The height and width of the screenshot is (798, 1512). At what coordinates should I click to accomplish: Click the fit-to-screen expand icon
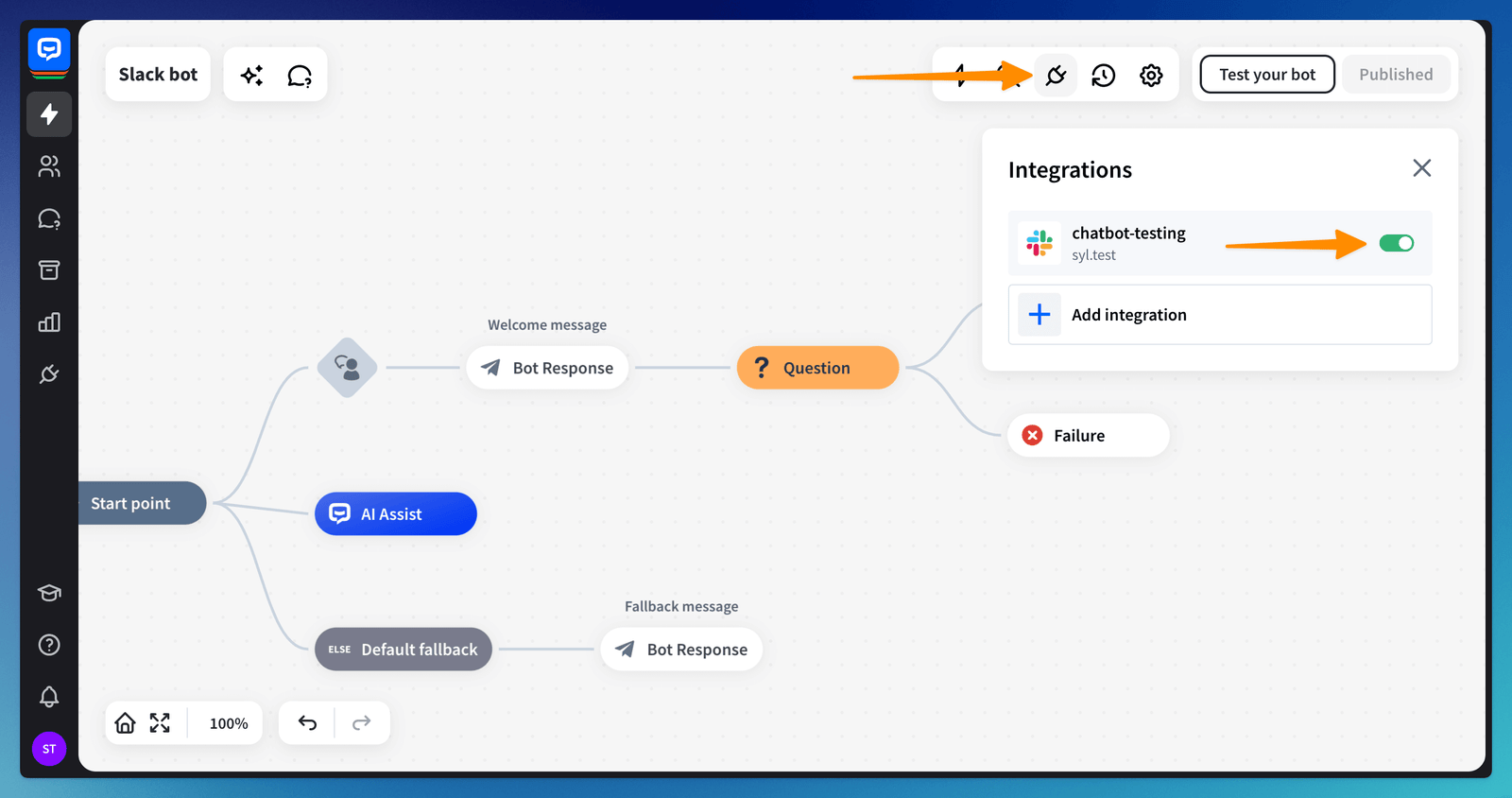[160, 723]
